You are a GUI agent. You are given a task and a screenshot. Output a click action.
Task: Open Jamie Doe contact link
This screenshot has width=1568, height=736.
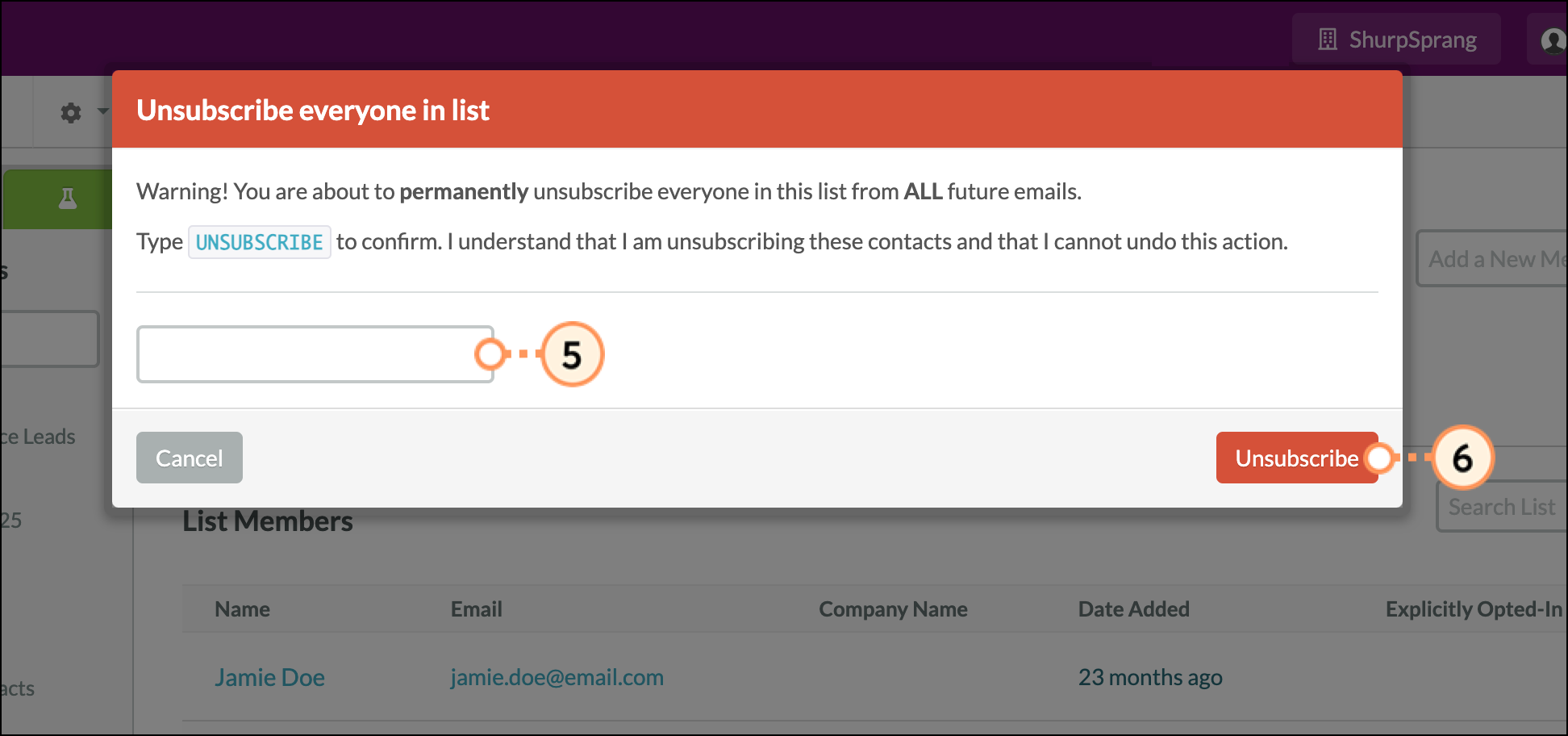tap(269, 677)
